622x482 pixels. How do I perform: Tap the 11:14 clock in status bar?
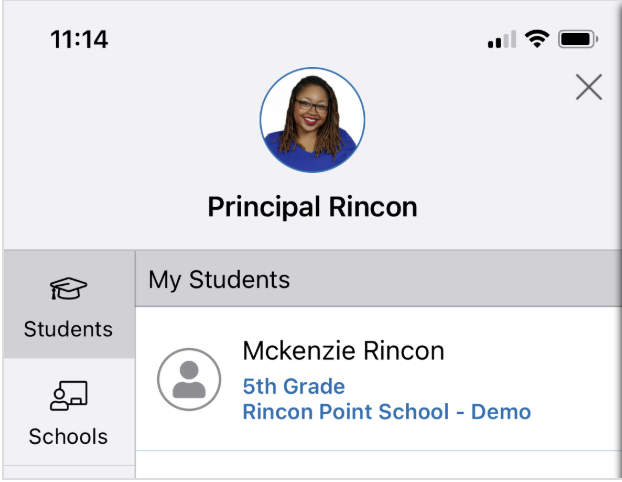[x=79, y=40]
